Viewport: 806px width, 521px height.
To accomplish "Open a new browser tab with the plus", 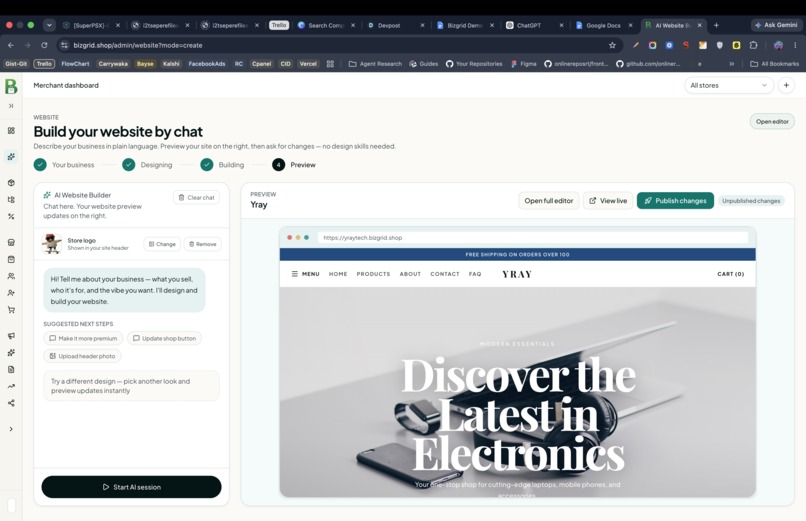I will (x=716, y=25).
